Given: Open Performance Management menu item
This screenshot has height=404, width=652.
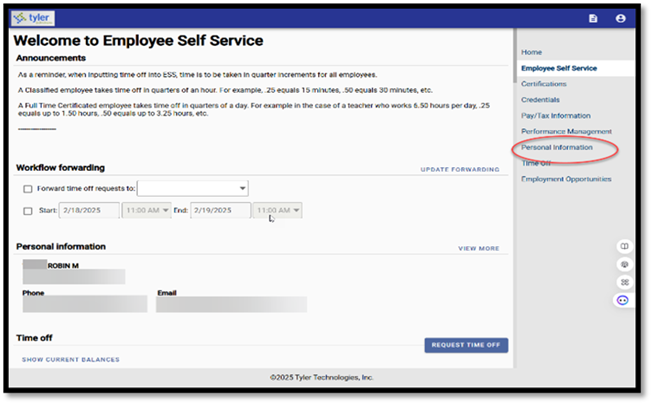Looking at the screenshot, I should pyautogui.click(x=566, y=131).
